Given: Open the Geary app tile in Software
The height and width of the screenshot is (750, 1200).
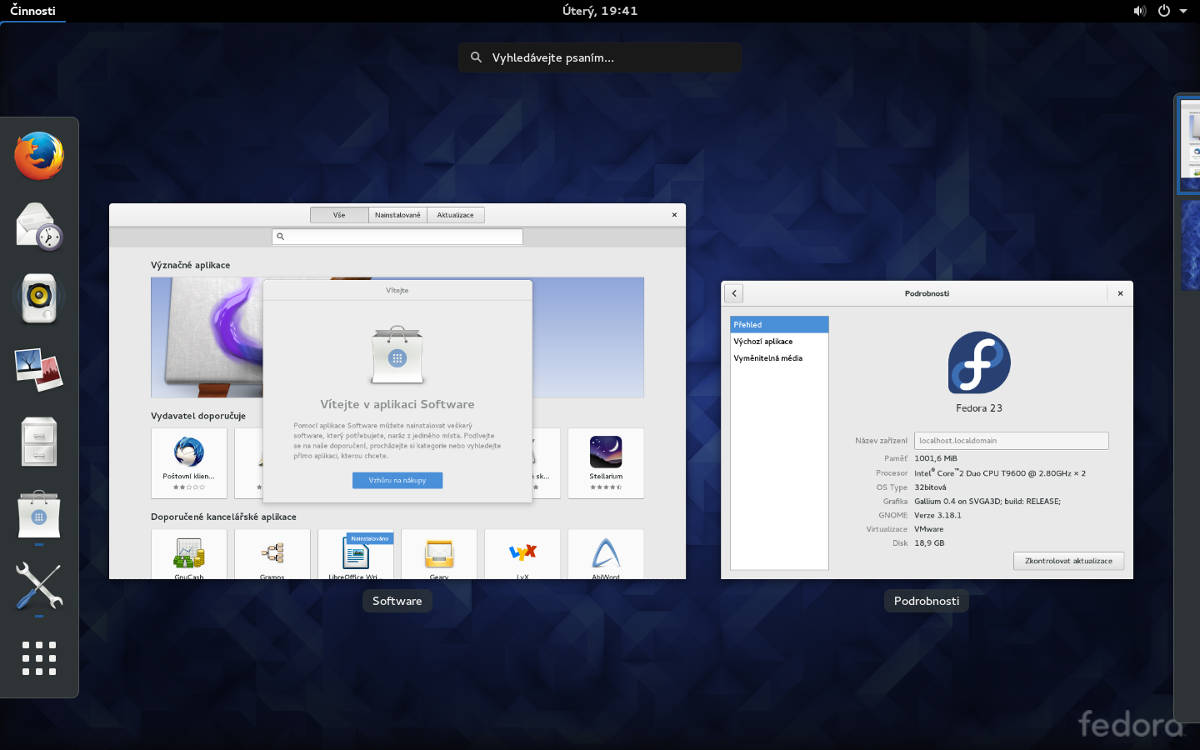Looking at the screenshot, I should click(x=439, y=554).
